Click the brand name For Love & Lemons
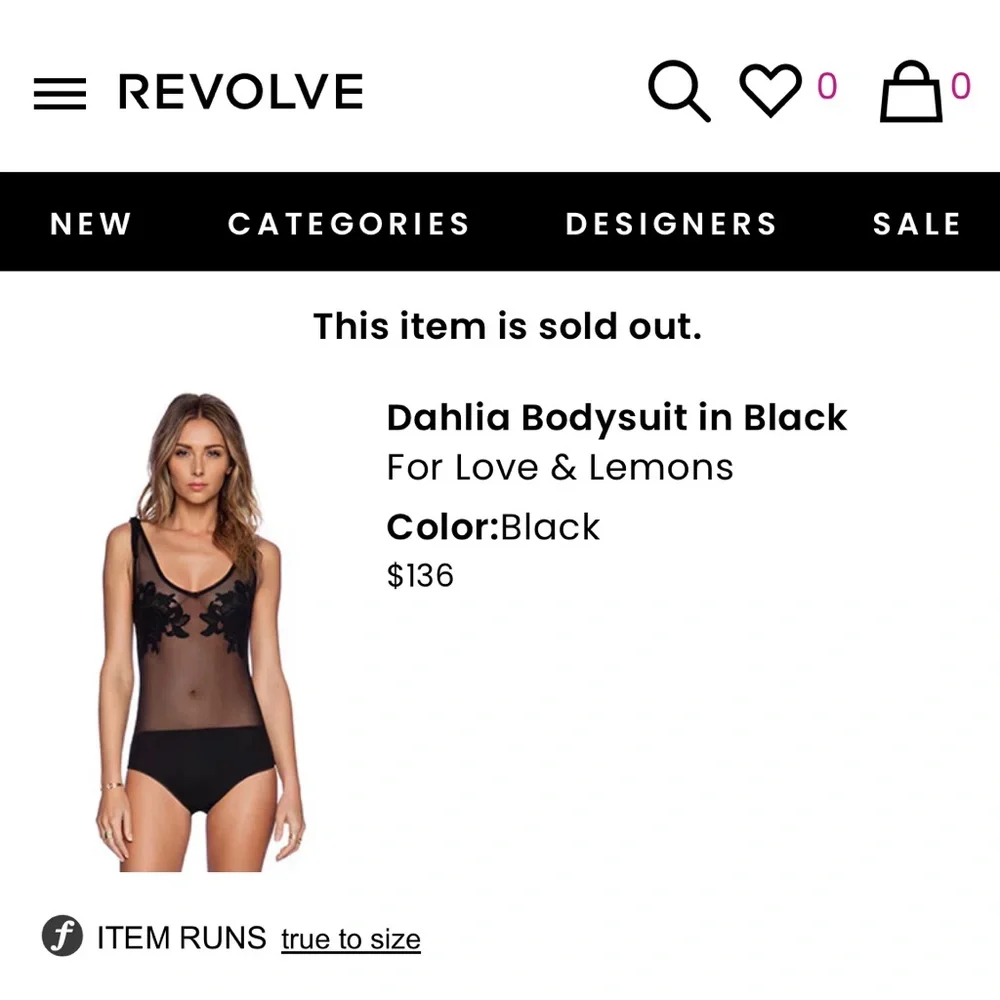Image resolution: width=1000 pixels, height=1000 pixels. pos(560,466)
